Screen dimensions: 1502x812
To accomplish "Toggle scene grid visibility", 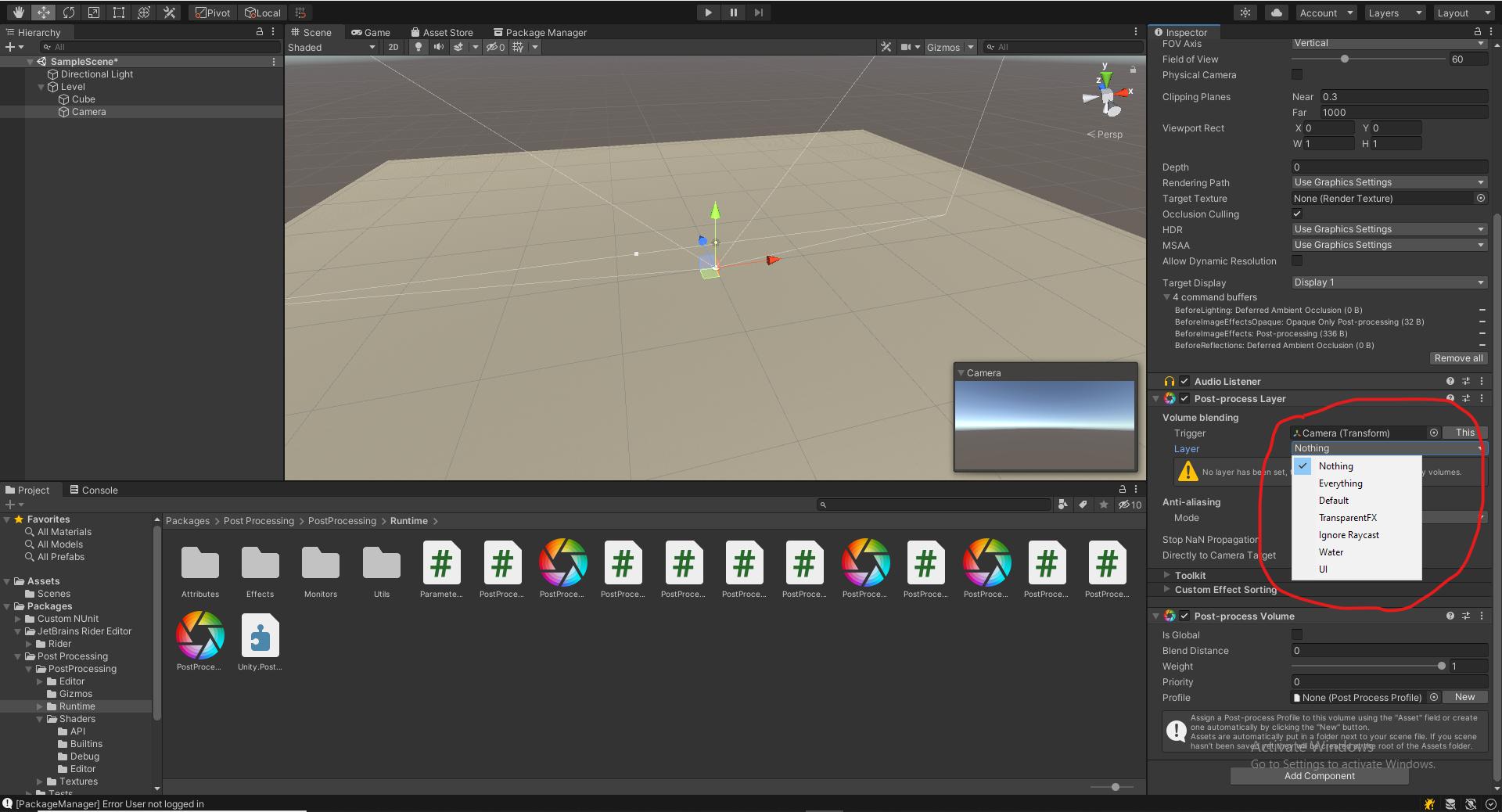I will pos(518,47).
